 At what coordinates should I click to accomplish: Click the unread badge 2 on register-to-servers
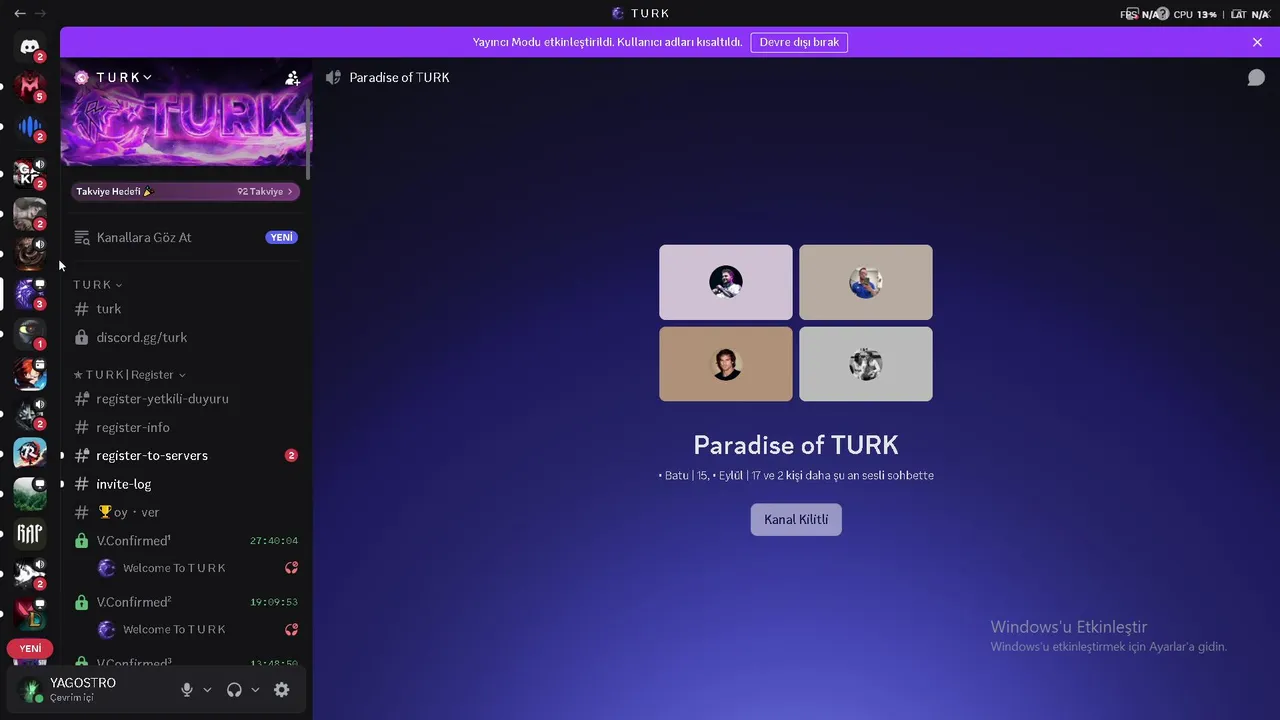coord(291,456)
